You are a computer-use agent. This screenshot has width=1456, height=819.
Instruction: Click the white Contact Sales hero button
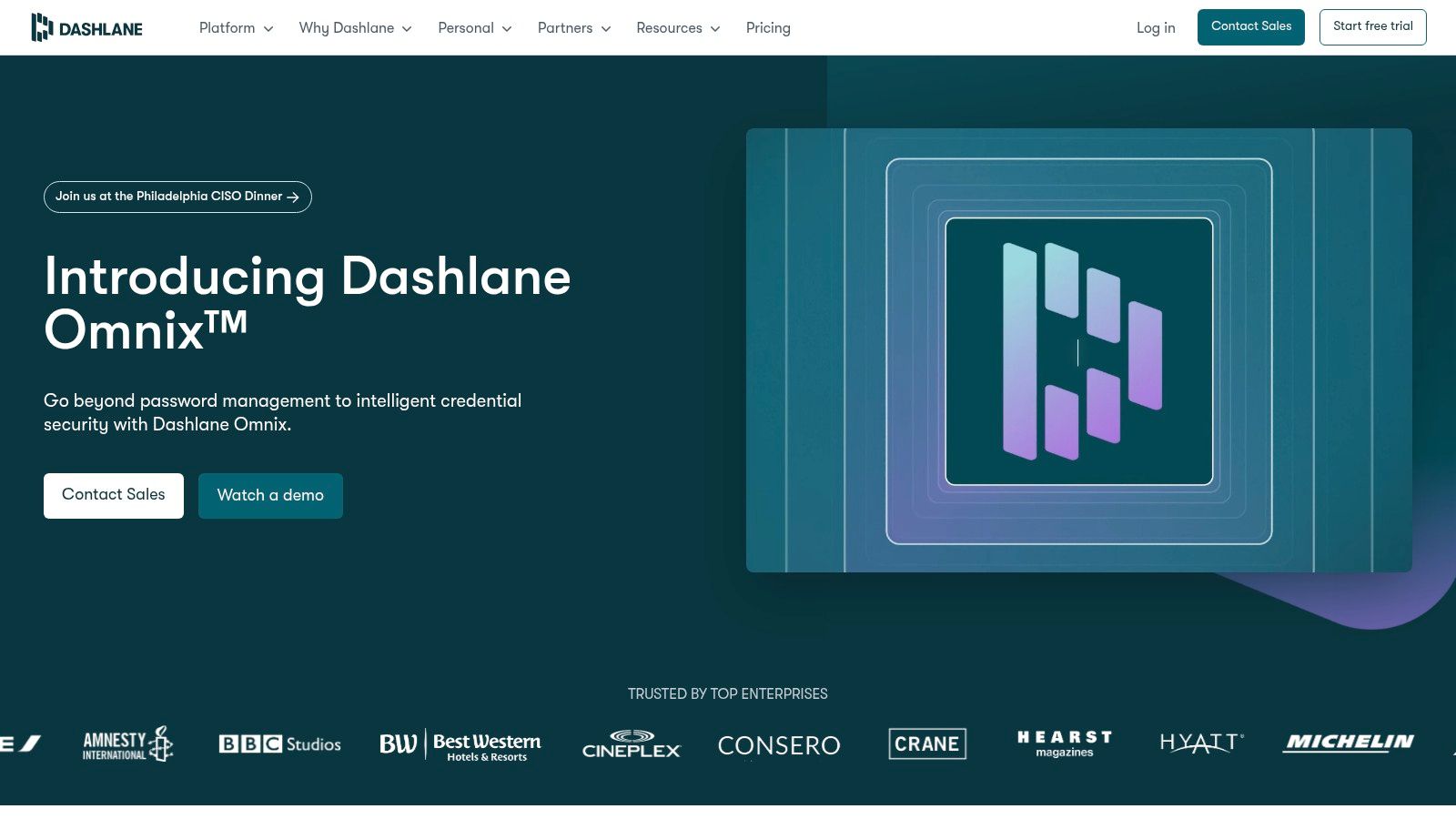click(114, 496)
